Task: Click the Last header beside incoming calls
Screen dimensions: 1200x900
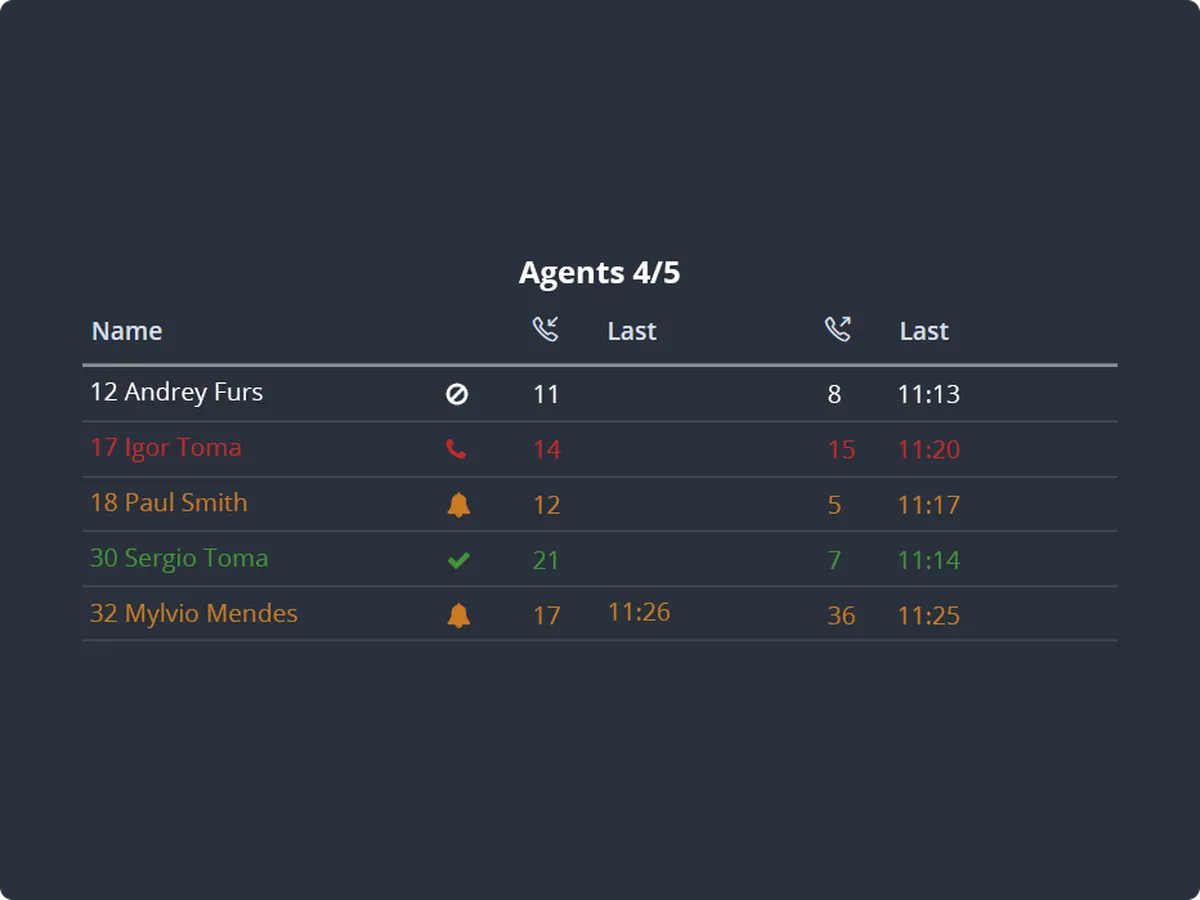Action: coord(632,331)
